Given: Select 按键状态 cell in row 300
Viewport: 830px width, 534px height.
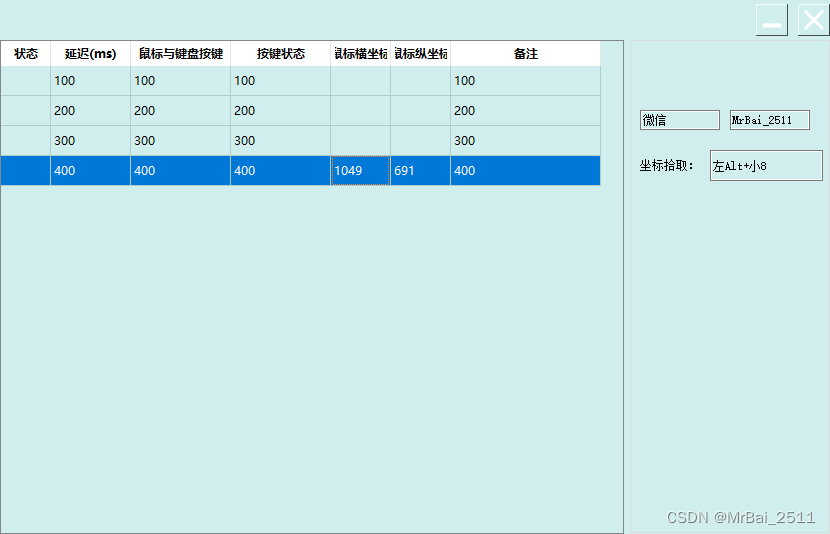Looking at the screenshot, I should [x=281, y=141].
